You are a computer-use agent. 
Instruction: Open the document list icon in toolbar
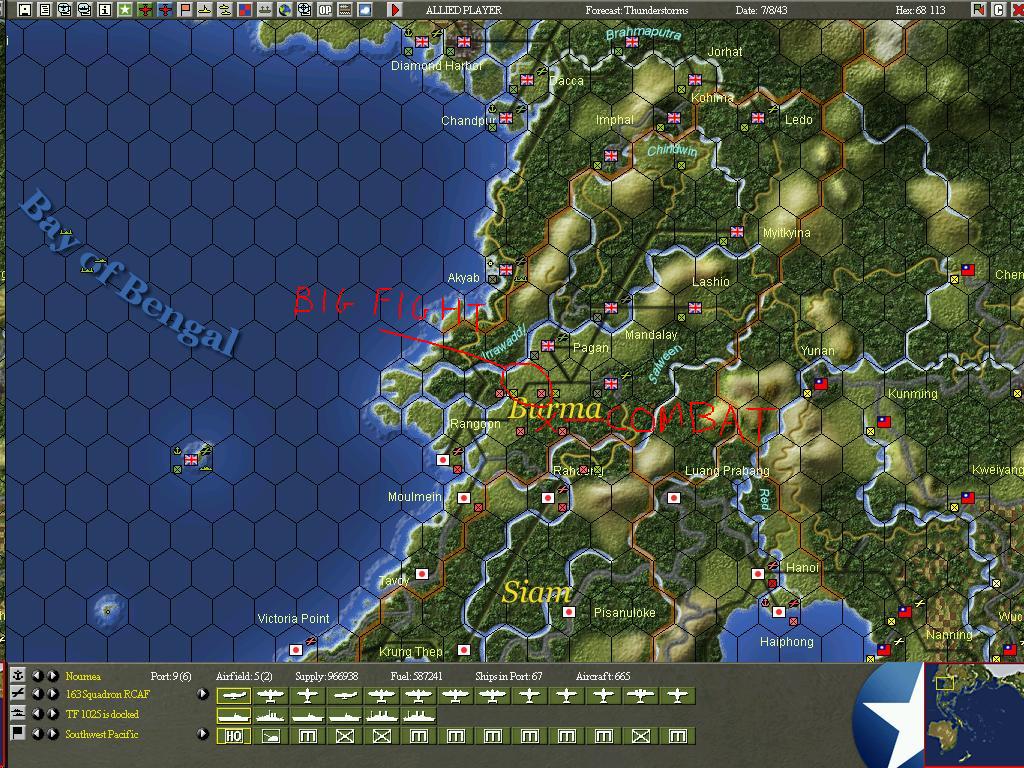click(x=44, y=10)
